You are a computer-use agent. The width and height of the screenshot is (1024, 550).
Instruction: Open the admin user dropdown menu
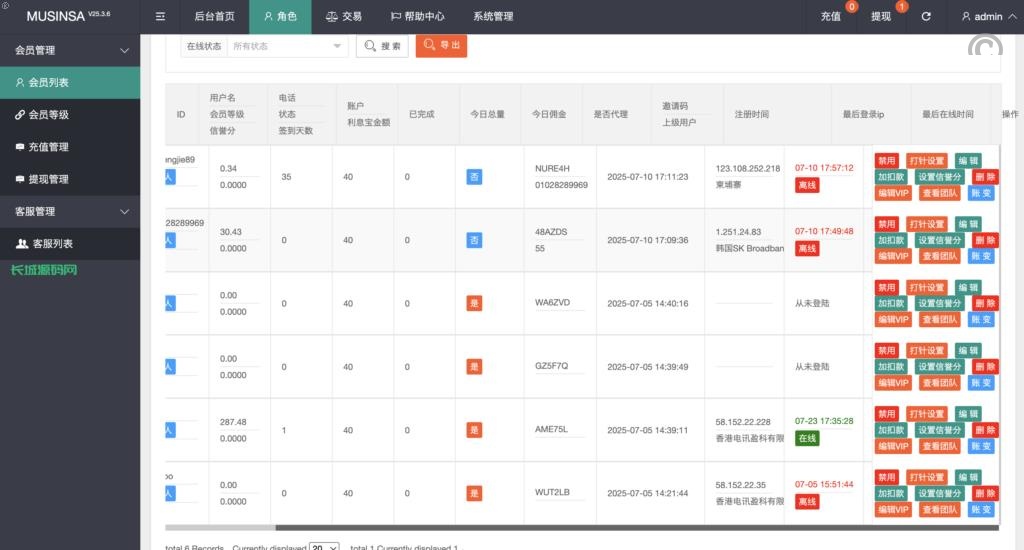tap(982, 17)
